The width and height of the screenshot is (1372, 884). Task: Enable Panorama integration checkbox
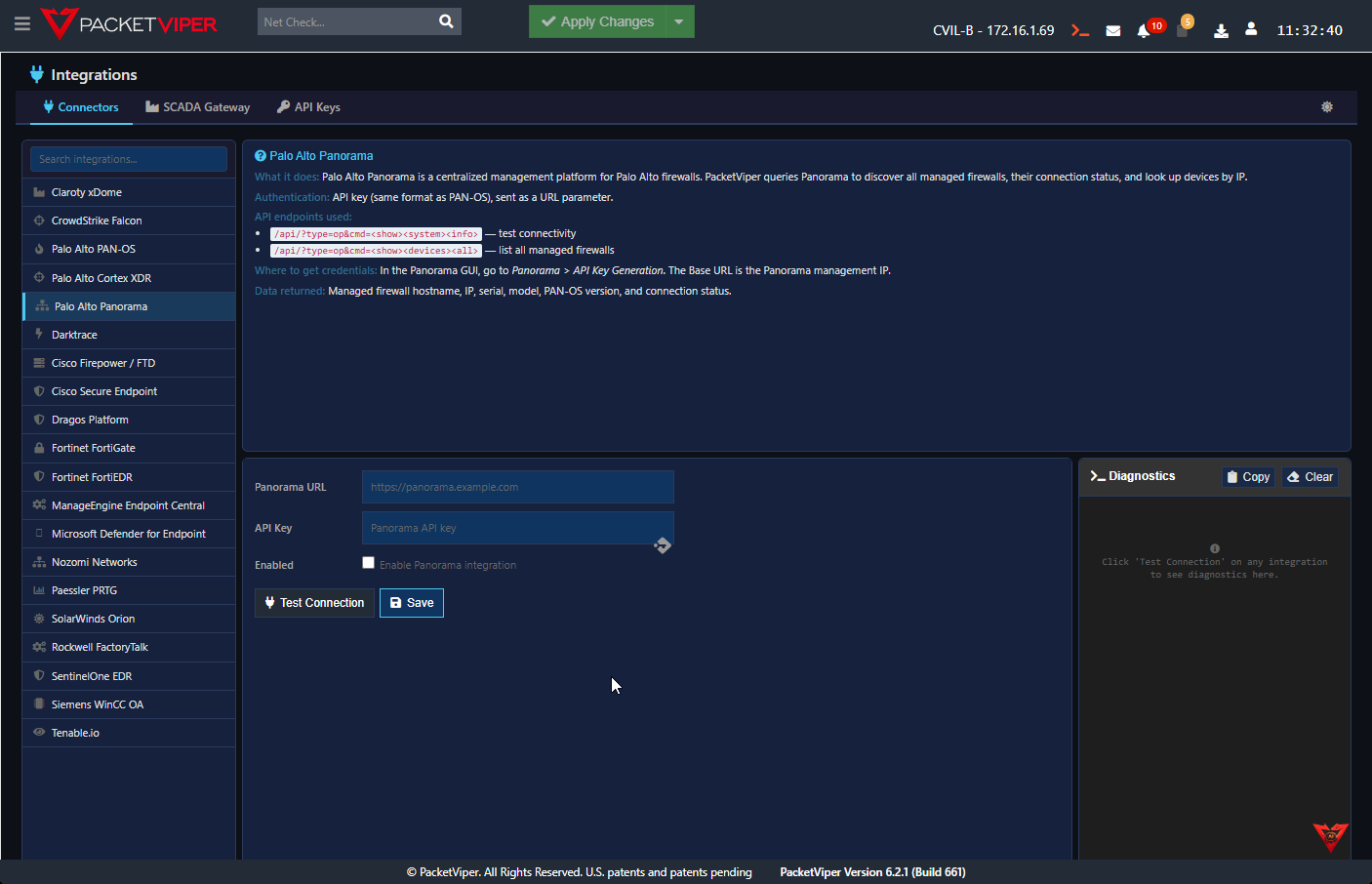[368, 563]
